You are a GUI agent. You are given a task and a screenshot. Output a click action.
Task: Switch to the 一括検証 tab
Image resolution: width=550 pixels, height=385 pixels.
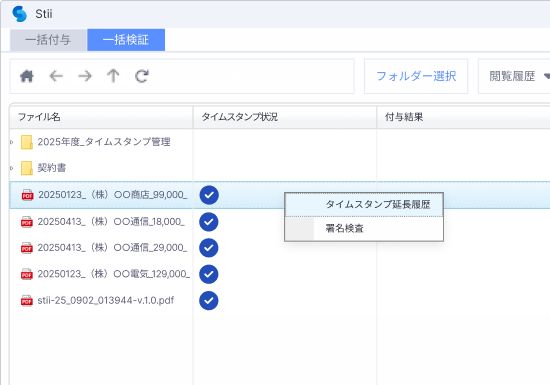[126, 40]
